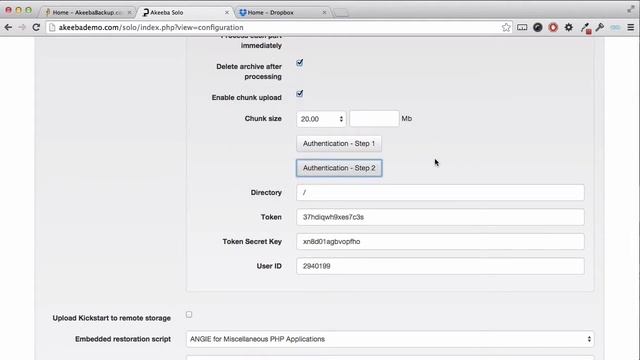Screen dimensions: 640x360
Task: Reload the page with the refresh icon
Action: pos(36,27)
